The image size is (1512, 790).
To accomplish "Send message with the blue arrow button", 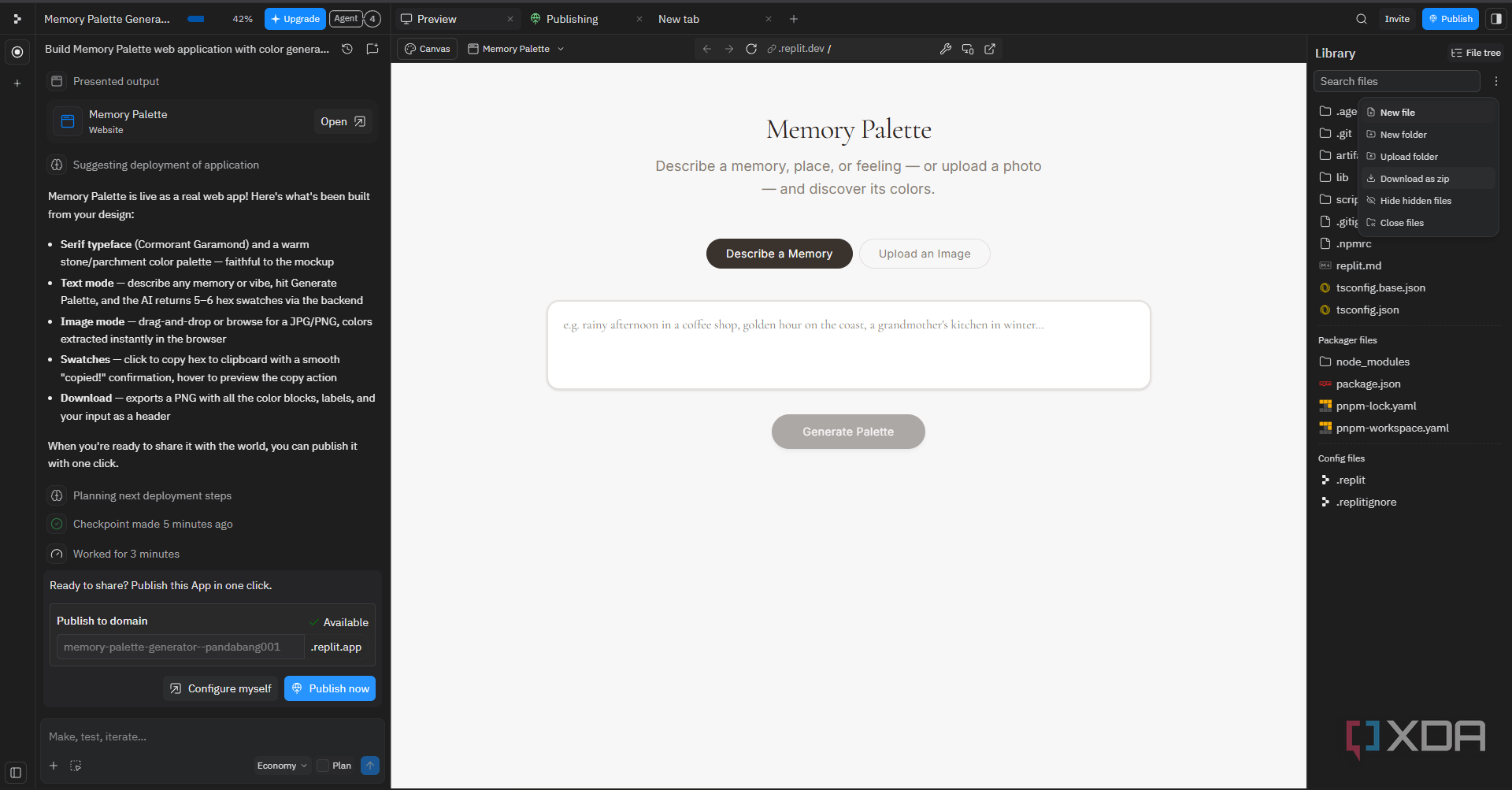I will 370,766.
